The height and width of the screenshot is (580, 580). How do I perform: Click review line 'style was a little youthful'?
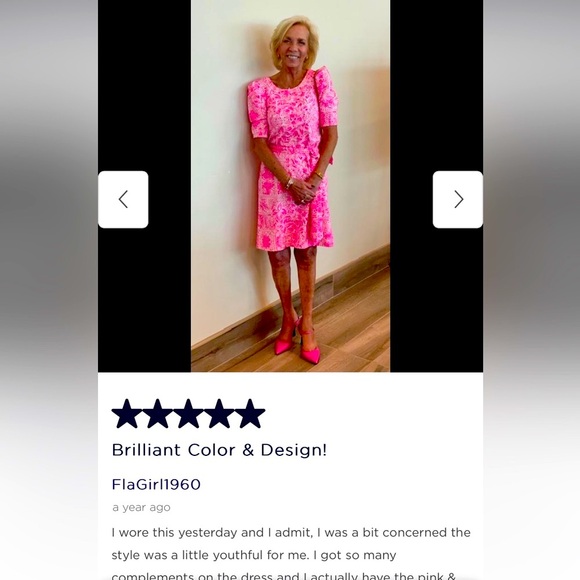[254, 555]
